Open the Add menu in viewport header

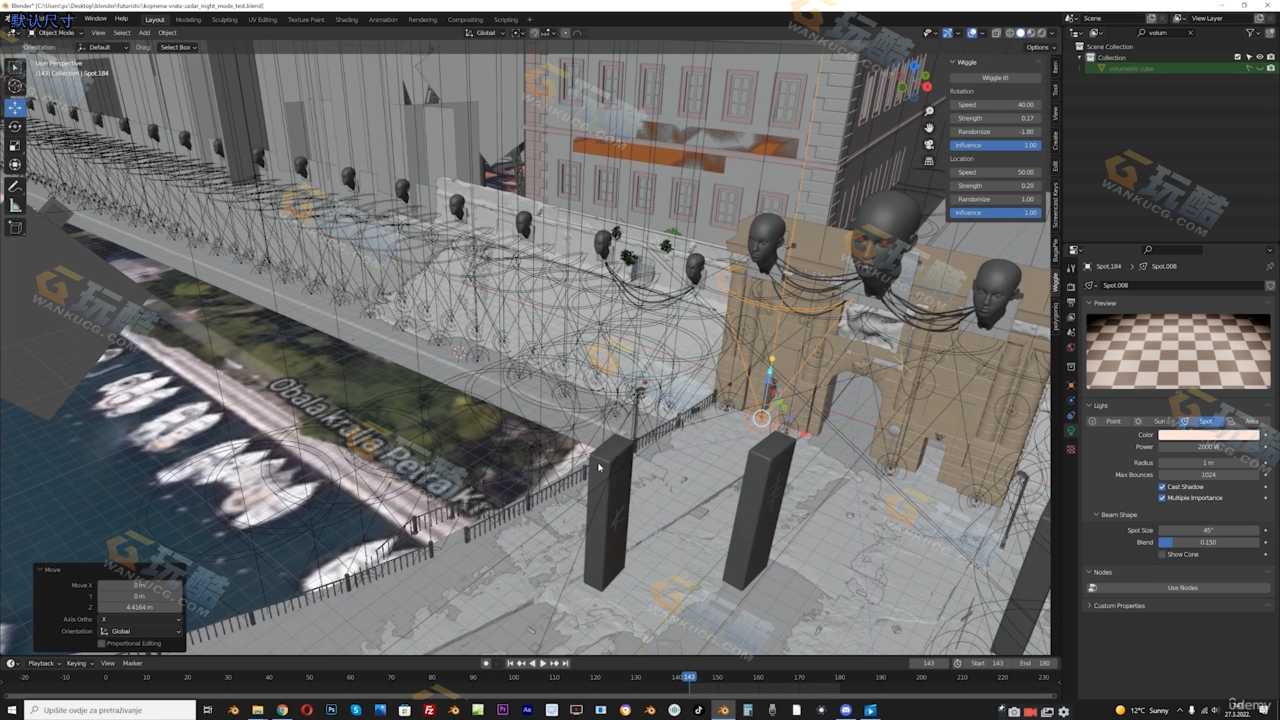tap(144, 33)
